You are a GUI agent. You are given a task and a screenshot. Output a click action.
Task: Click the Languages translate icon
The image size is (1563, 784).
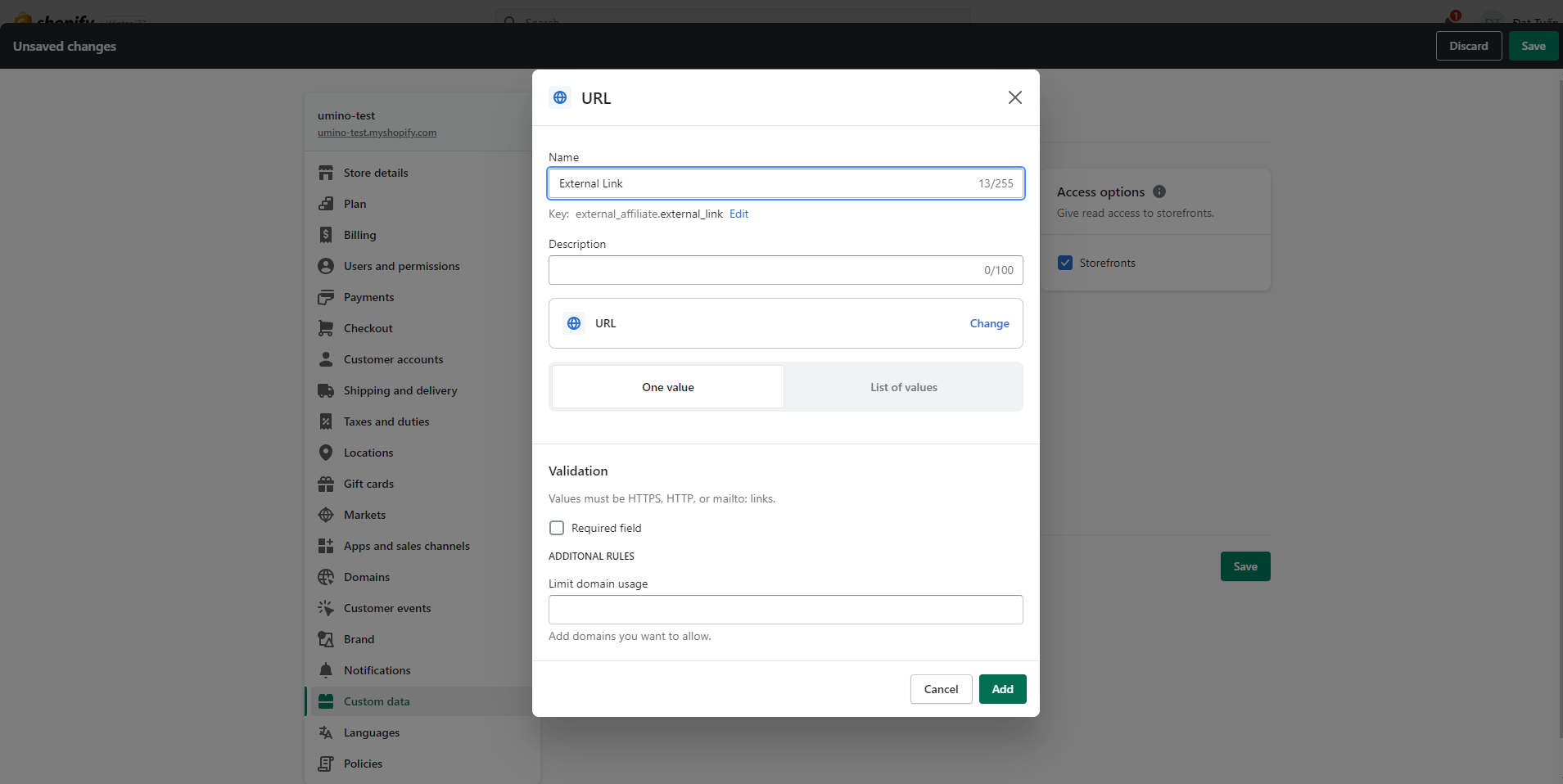tap(326, 732)
